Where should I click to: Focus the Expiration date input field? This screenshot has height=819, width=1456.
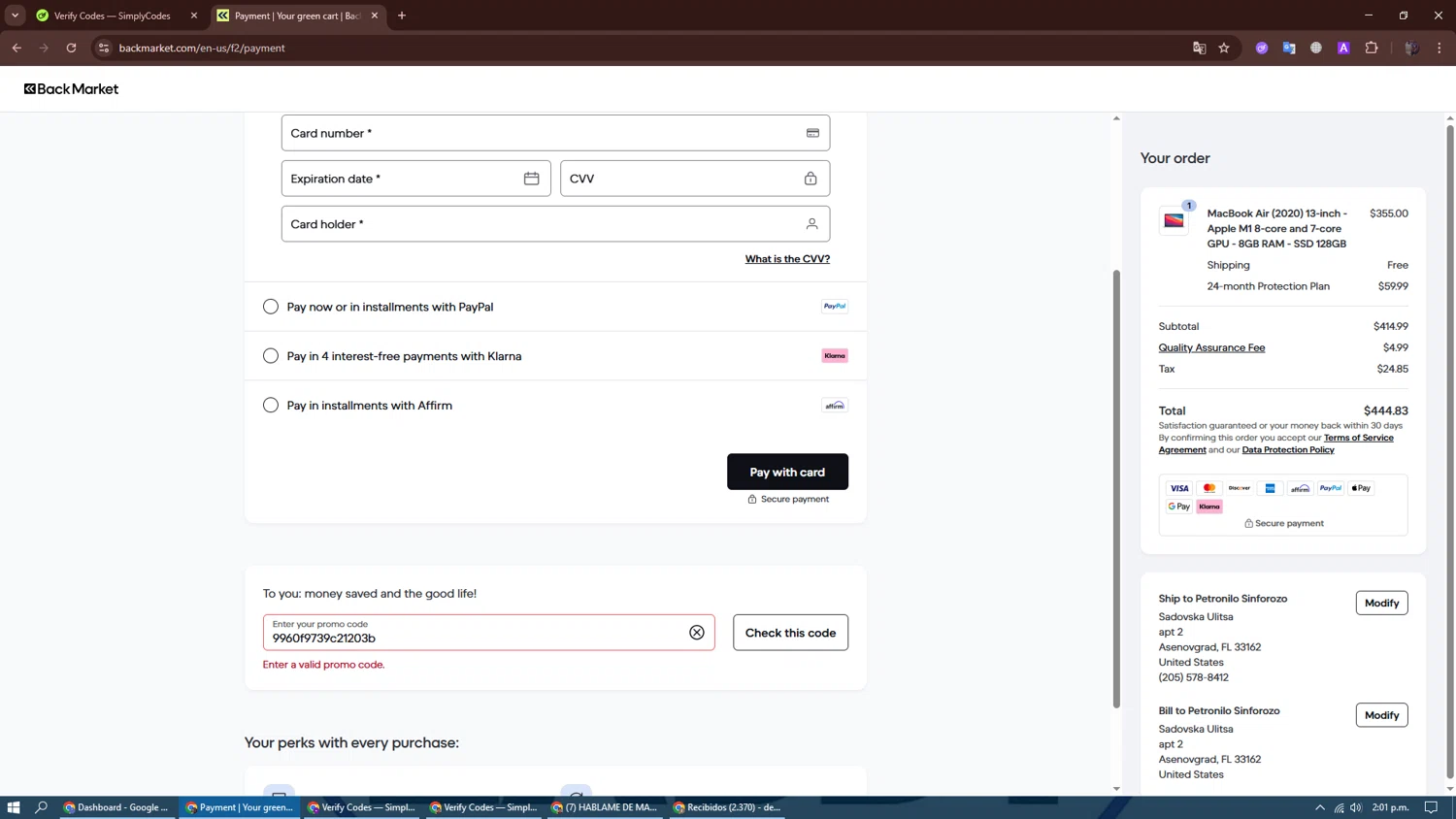[x=415, y=179]
